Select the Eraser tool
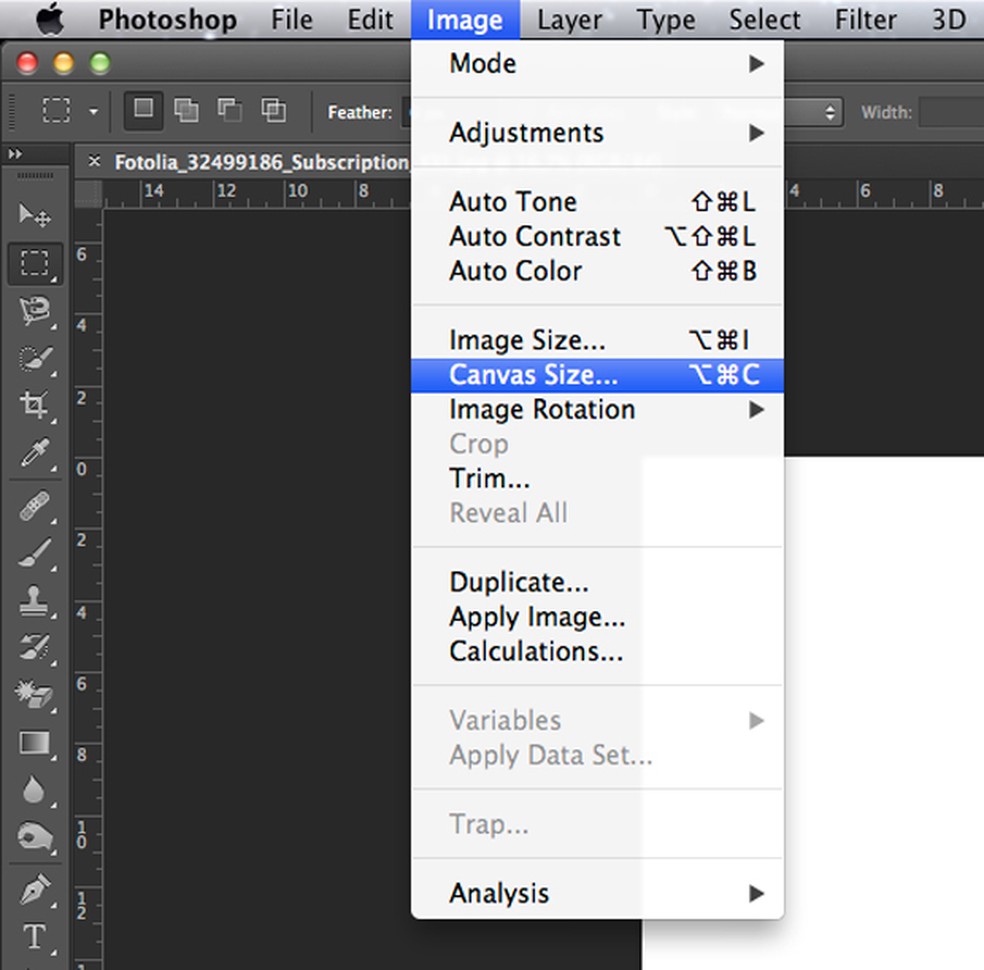 tap(35, 695)
